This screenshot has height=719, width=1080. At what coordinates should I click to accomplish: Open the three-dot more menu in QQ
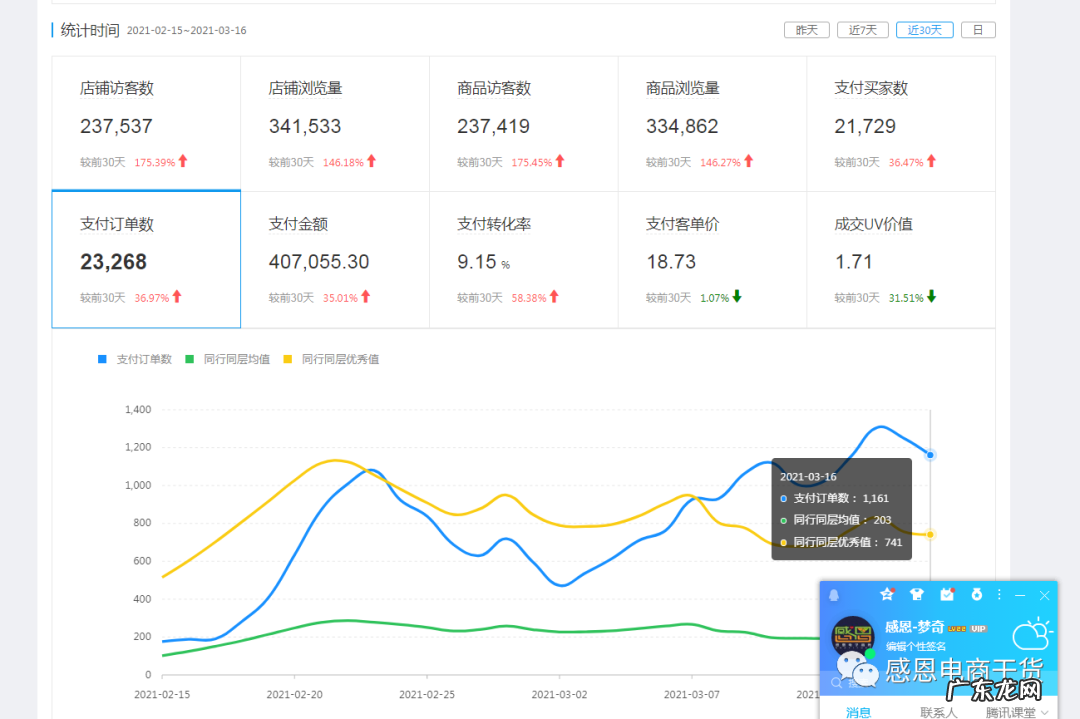pyautogui.click(x=998, y=596)
